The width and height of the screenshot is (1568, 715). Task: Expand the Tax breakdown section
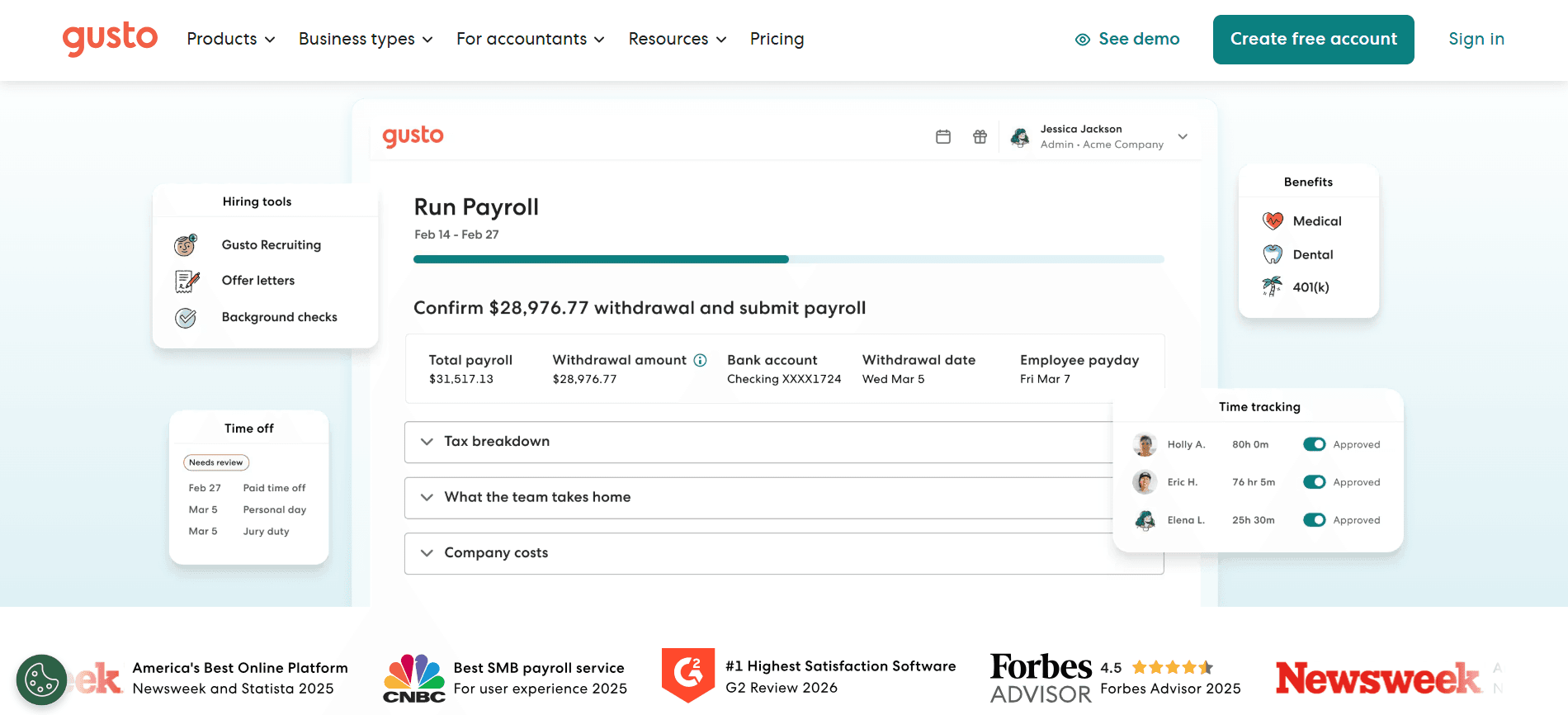tap(758, 443)
